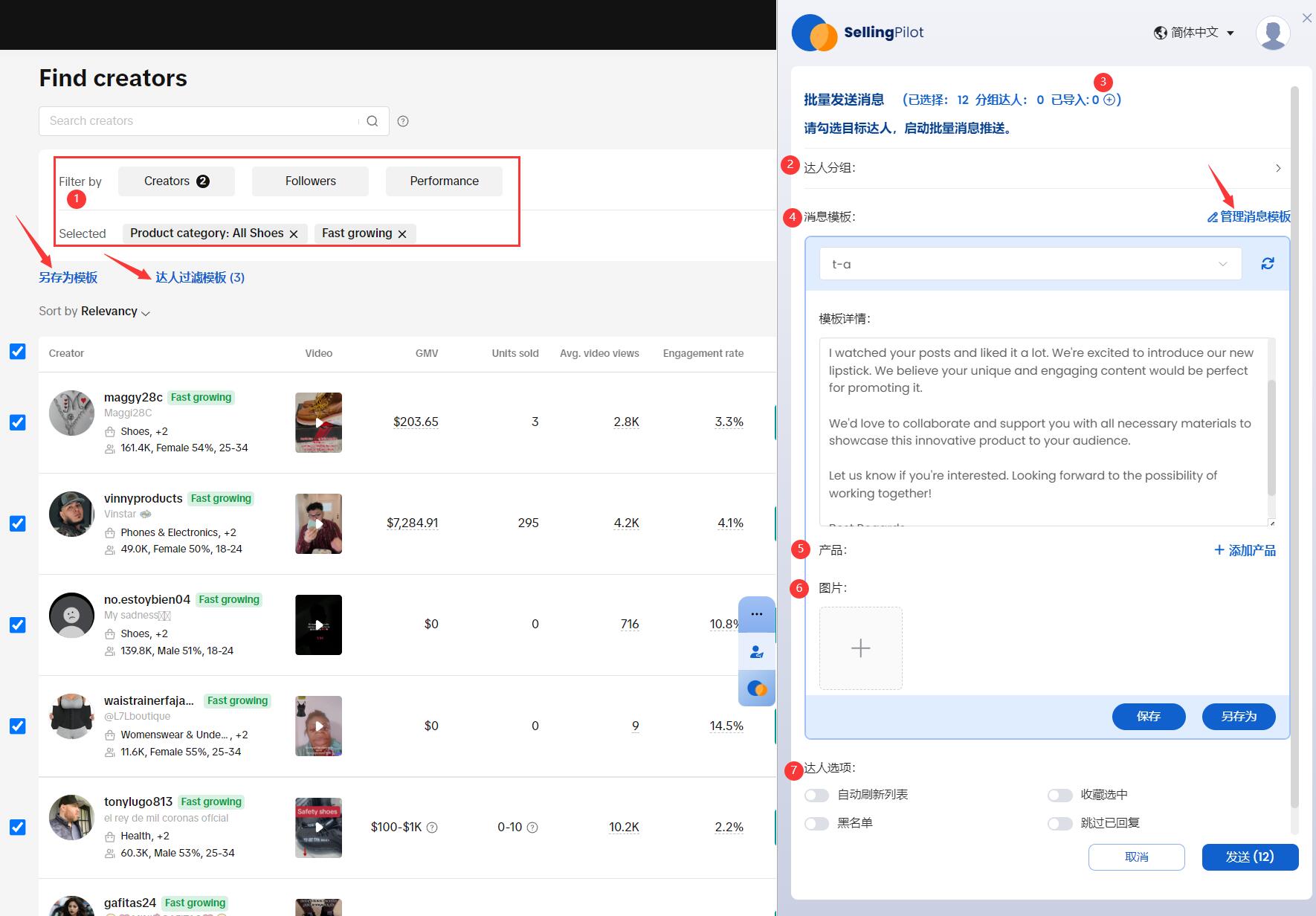This screenshot has width=1316, height=916.
Task: Uncheck the vinnyproducts row checkbox
Action: pos(18,523)
